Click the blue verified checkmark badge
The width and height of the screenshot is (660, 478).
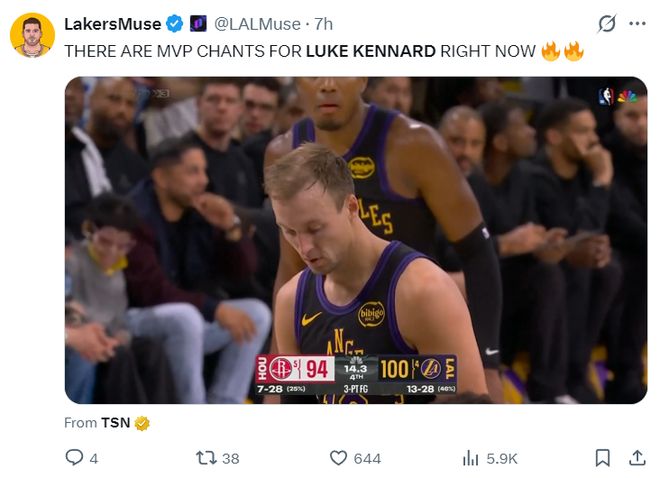174,23
